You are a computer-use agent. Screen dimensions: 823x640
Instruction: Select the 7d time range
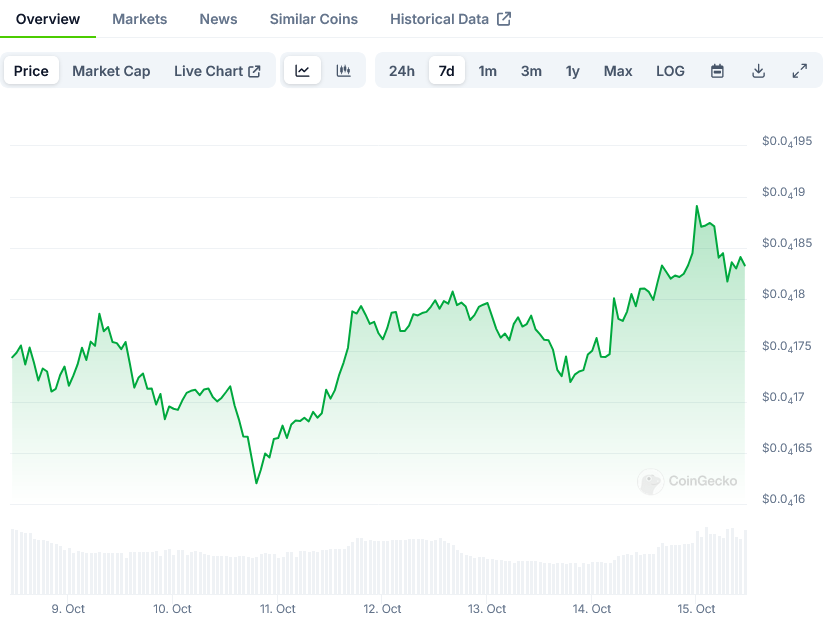click(x=447, y=71)
